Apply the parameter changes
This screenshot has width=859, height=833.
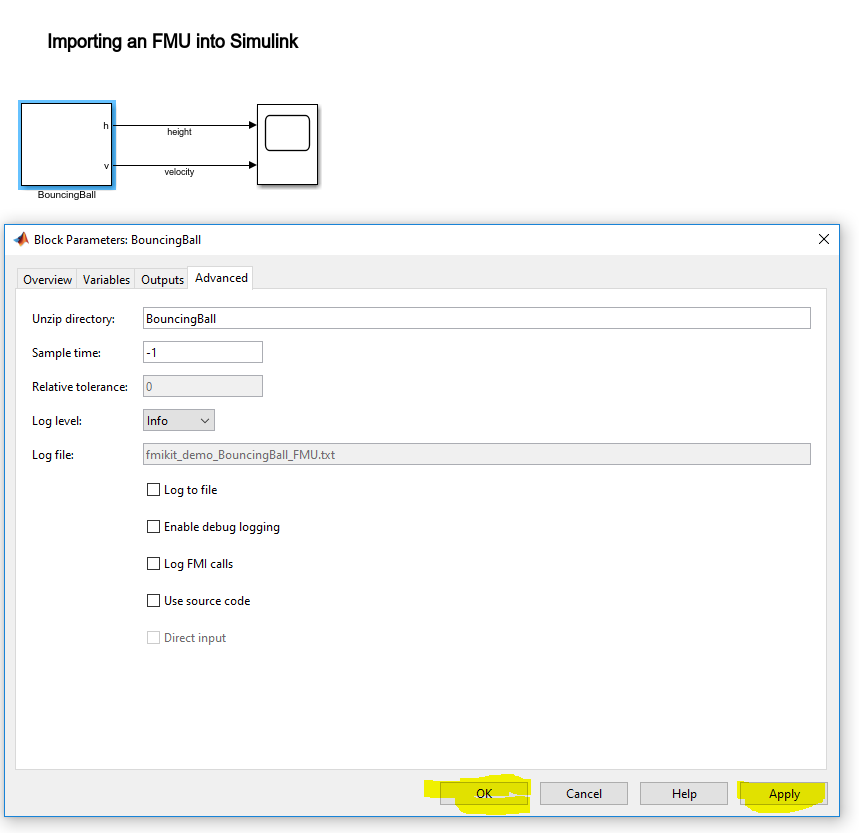coord(783,793)
